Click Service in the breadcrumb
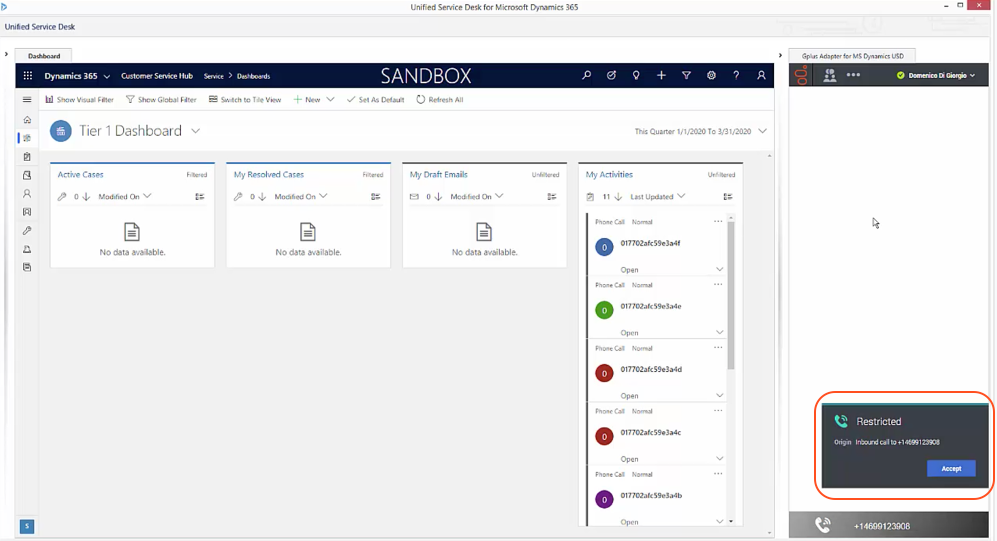Viewport: 997px width, 541px height. pos(214,76)
